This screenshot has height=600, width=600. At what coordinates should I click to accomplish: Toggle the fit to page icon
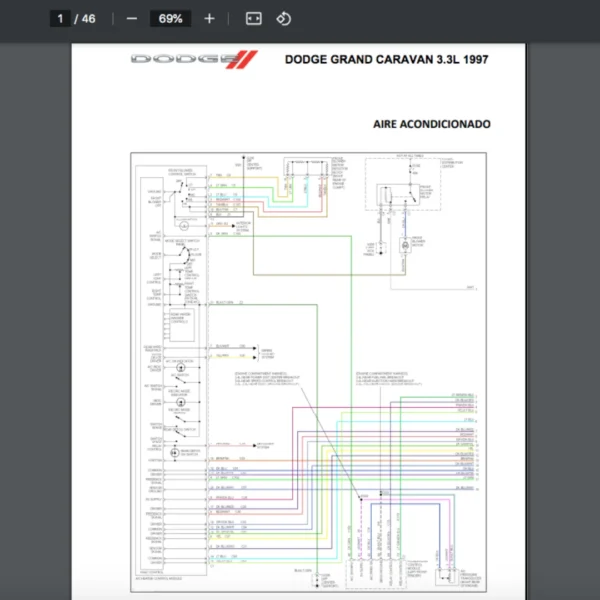254,18
